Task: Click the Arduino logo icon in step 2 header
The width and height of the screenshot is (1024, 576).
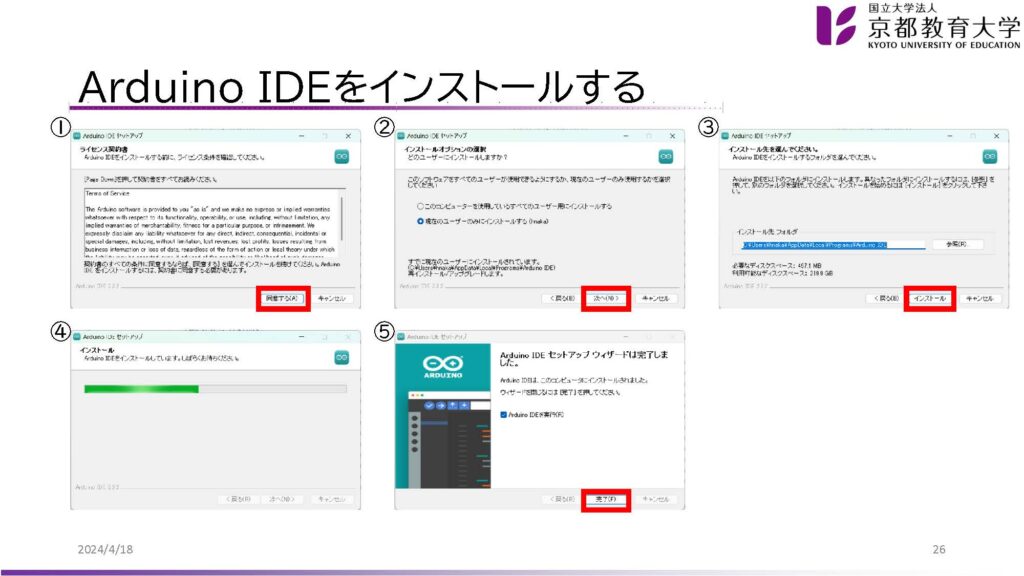Action: tap(665, 156)
